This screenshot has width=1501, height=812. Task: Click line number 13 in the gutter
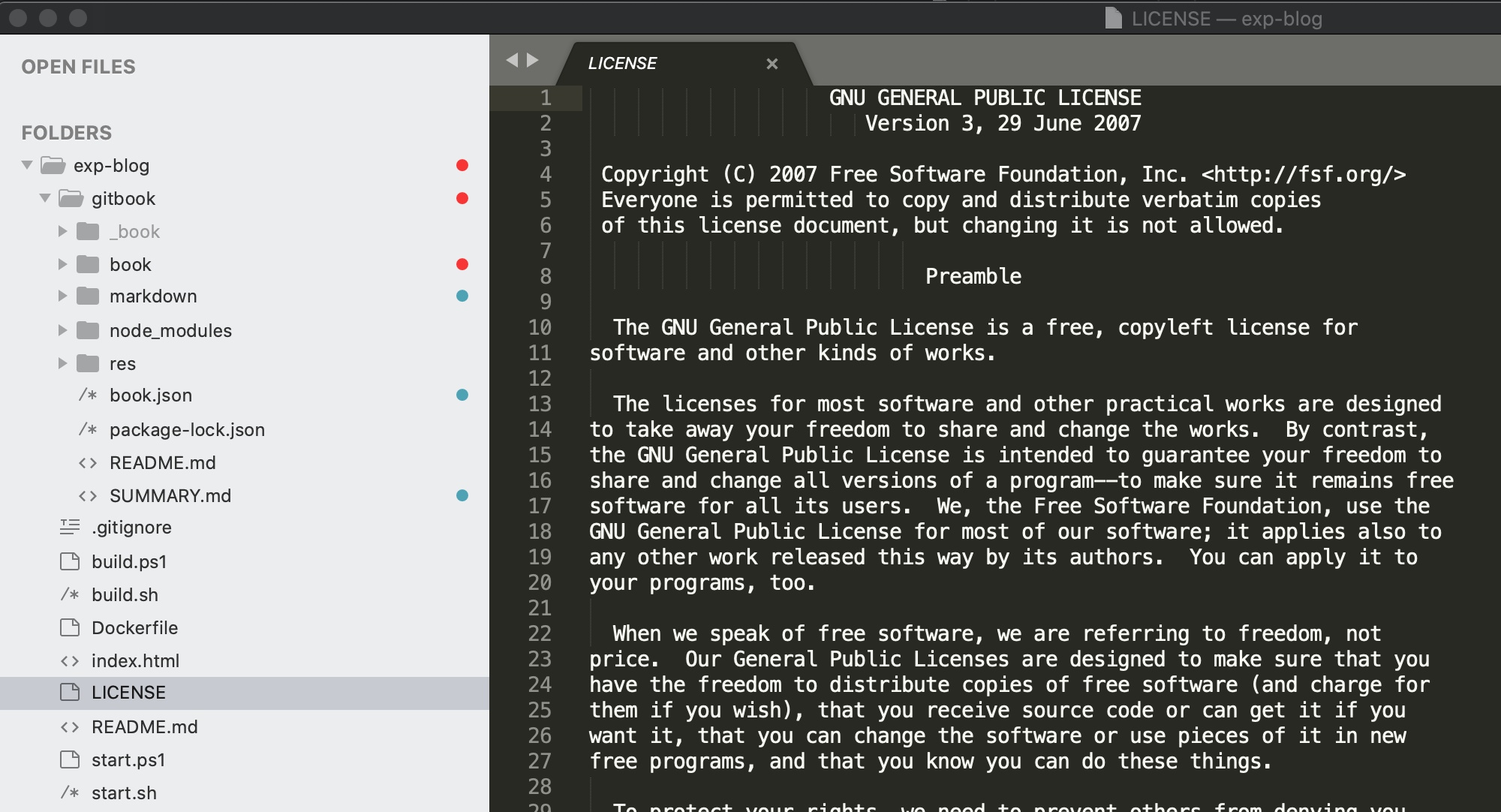pyautogui.click(x=540, y=404)
